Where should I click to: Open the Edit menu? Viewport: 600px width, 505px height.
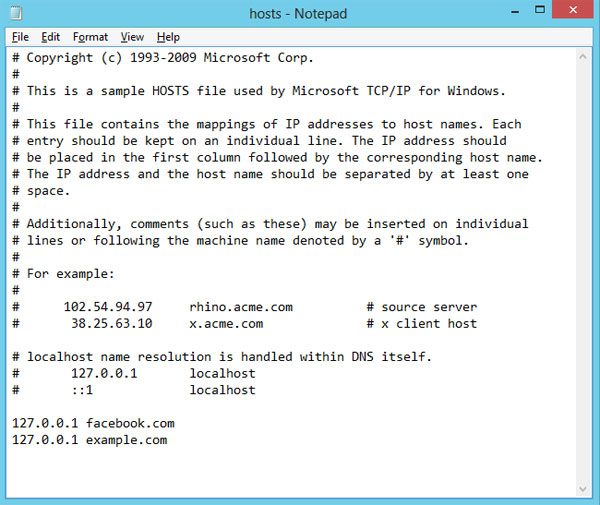pyautogui.click(x=51, y=37)
